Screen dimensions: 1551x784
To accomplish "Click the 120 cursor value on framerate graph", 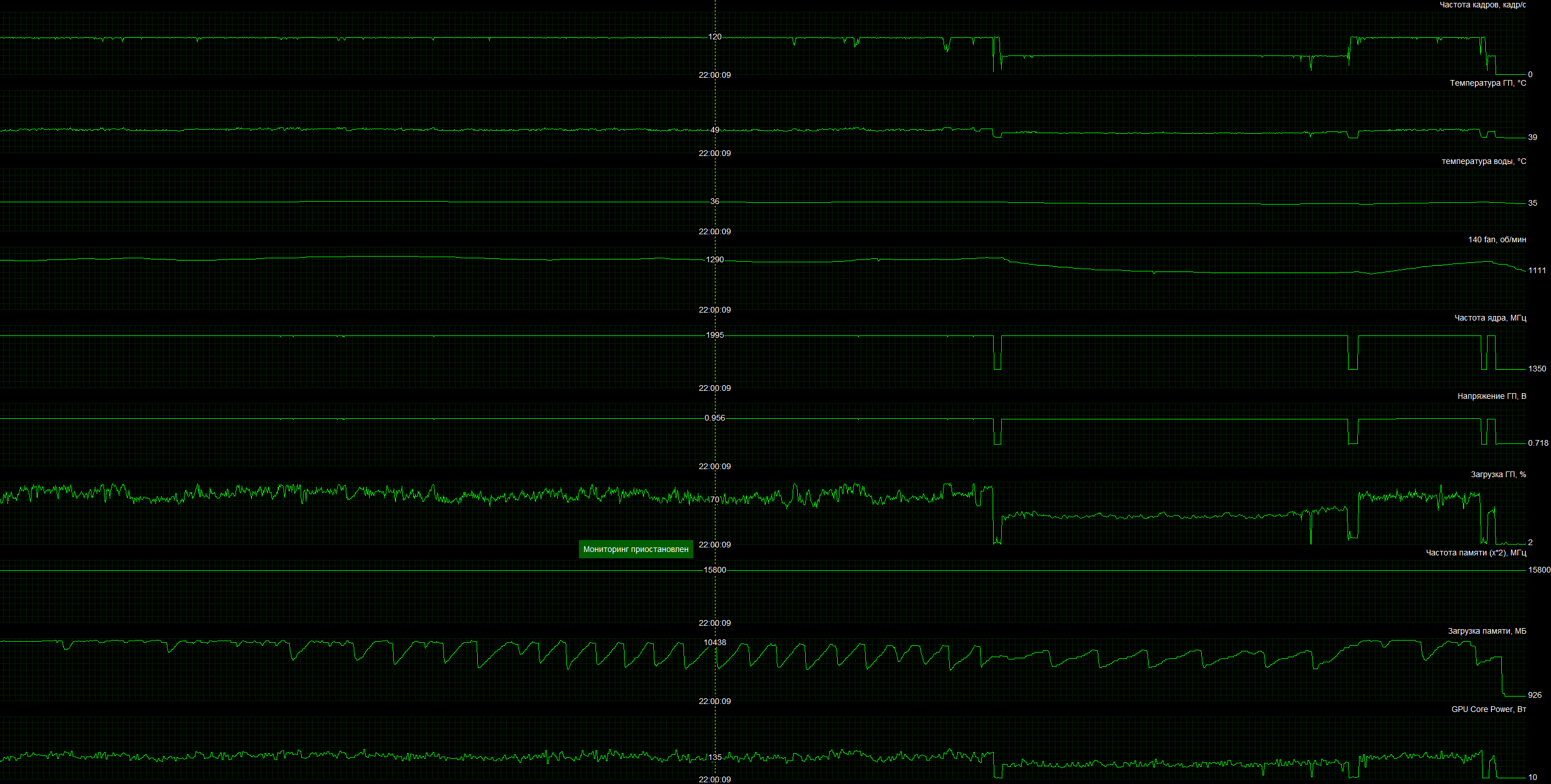I will point(715,37).
